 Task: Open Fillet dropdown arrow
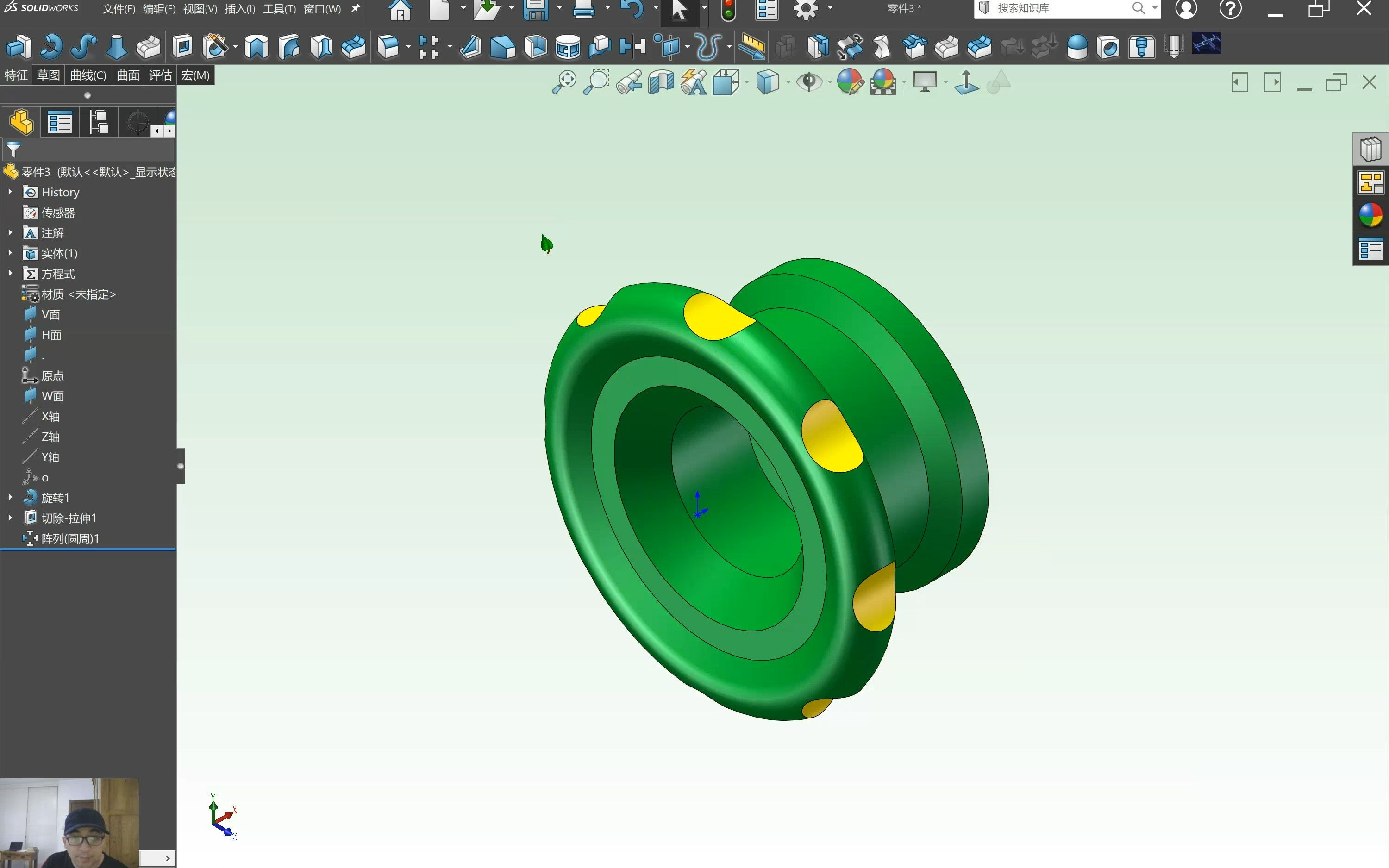(x=407, y=47)
